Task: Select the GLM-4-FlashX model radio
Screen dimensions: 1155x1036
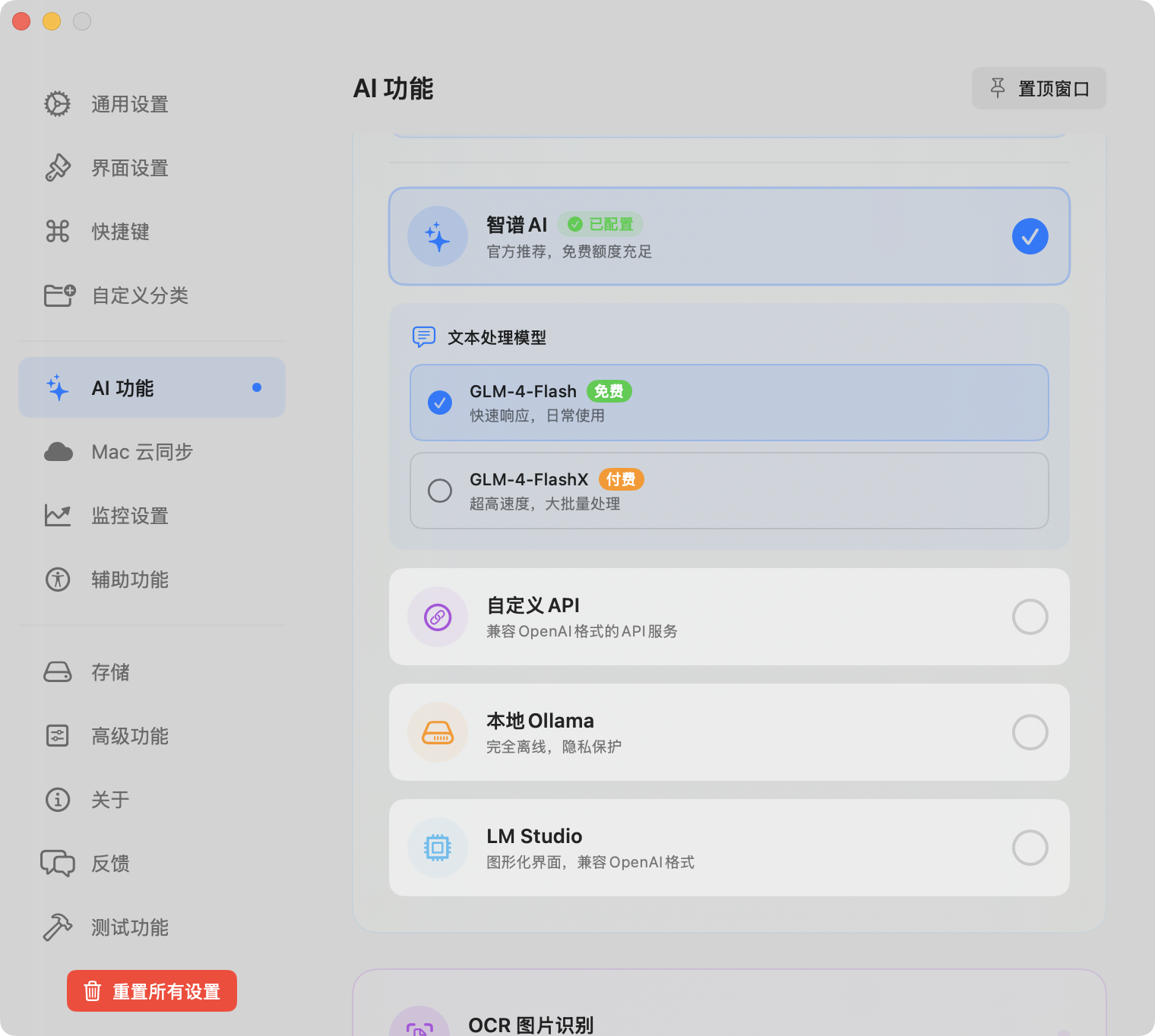Action: pyautogui.click(x=440, y=491)
